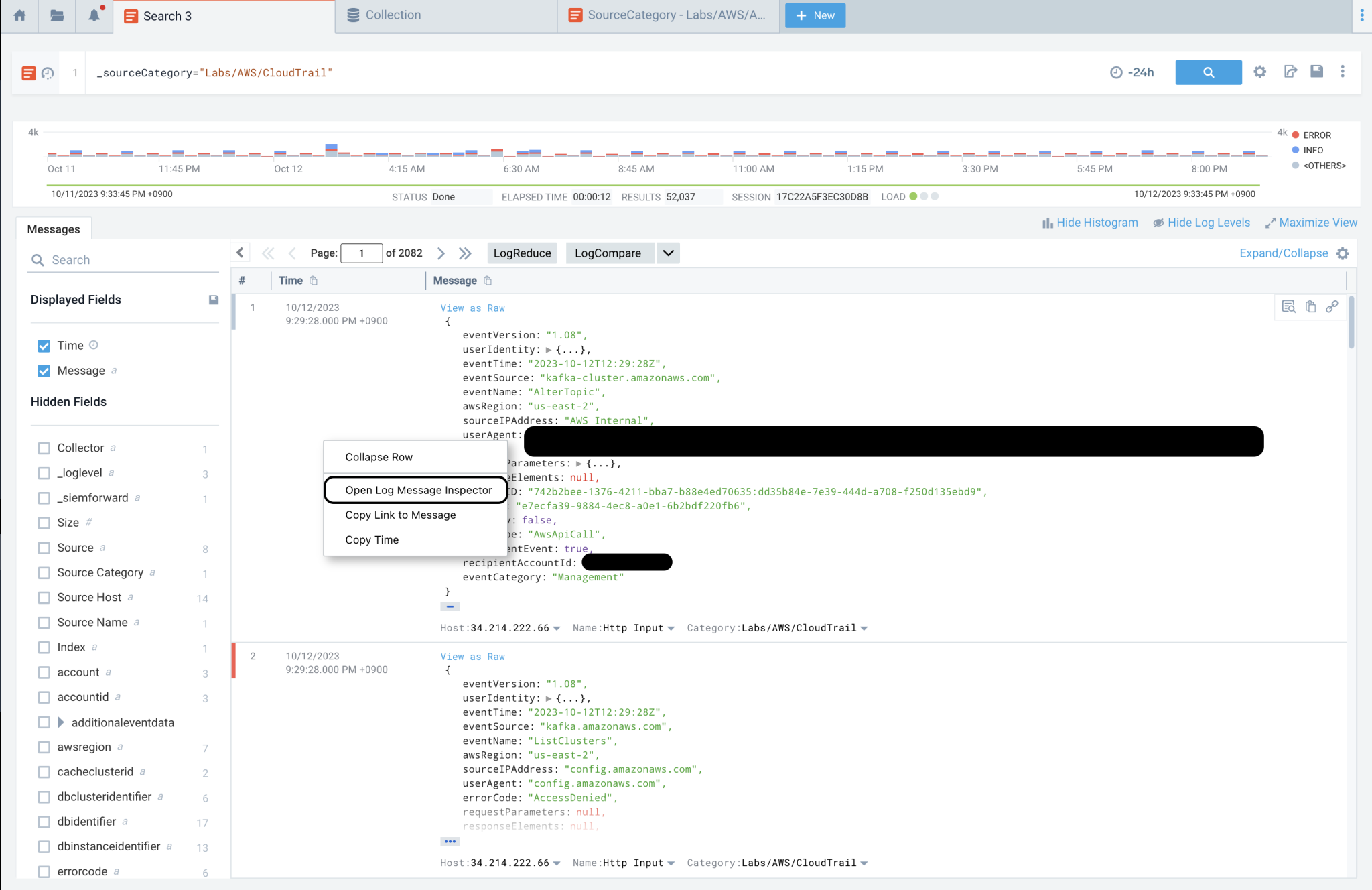Save the search using the floppy disk icon
This screenshot has height=890, width=1372.
[1316, 72]
